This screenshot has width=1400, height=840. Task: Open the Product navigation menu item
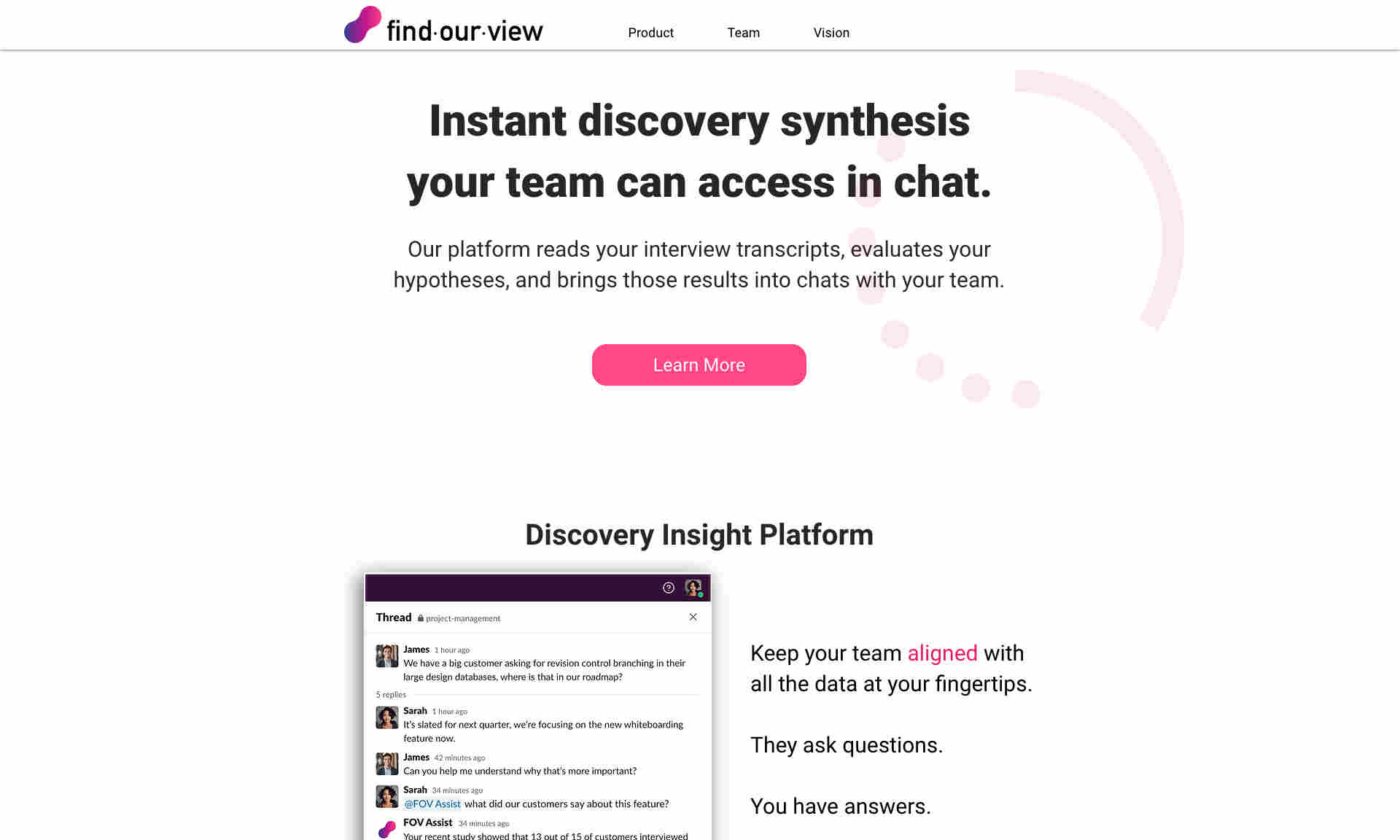(650, 33)
